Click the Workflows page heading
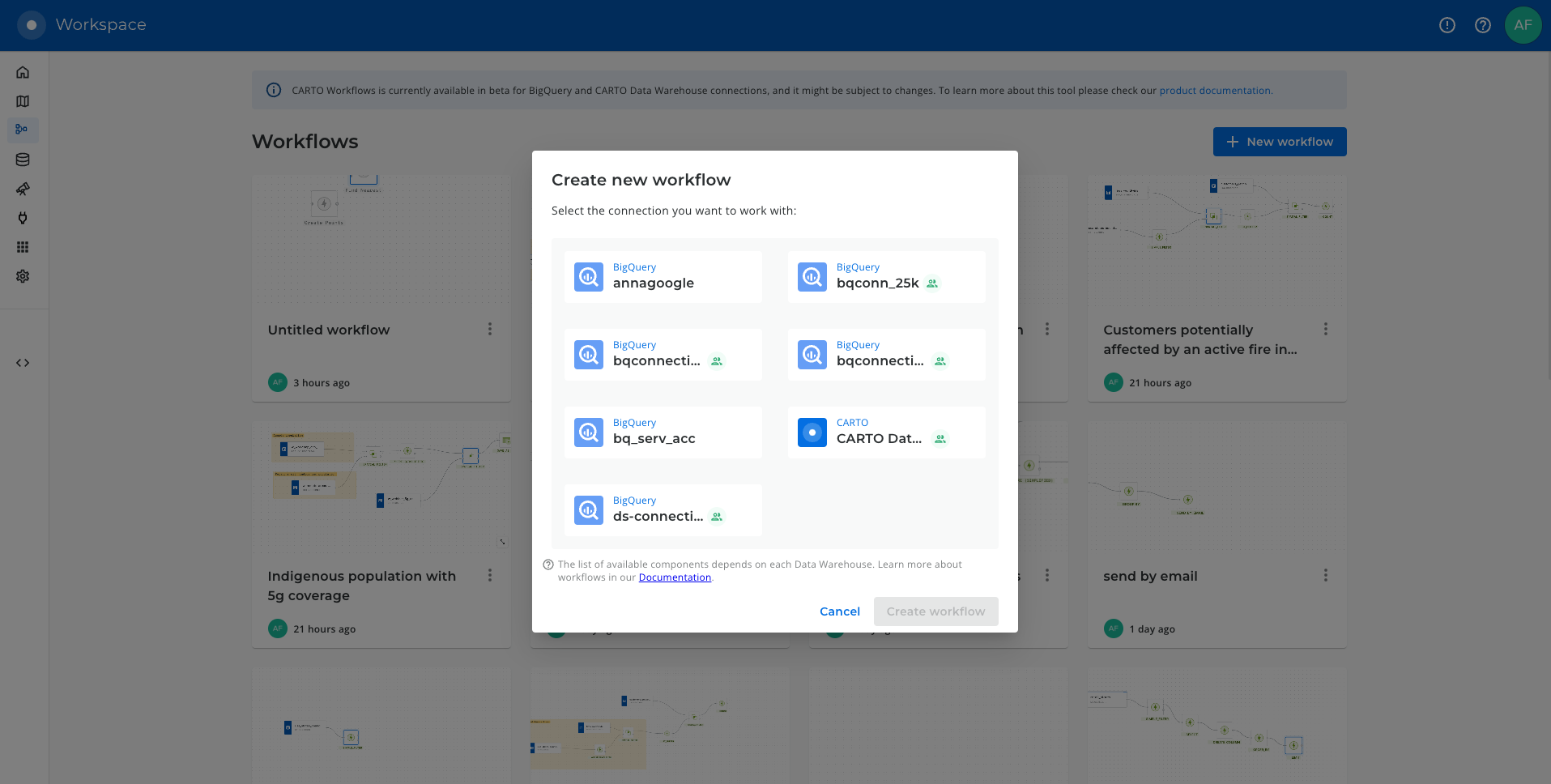This screenshot has width=1551, height=784. pyautogui.click(x=305, y=142)
